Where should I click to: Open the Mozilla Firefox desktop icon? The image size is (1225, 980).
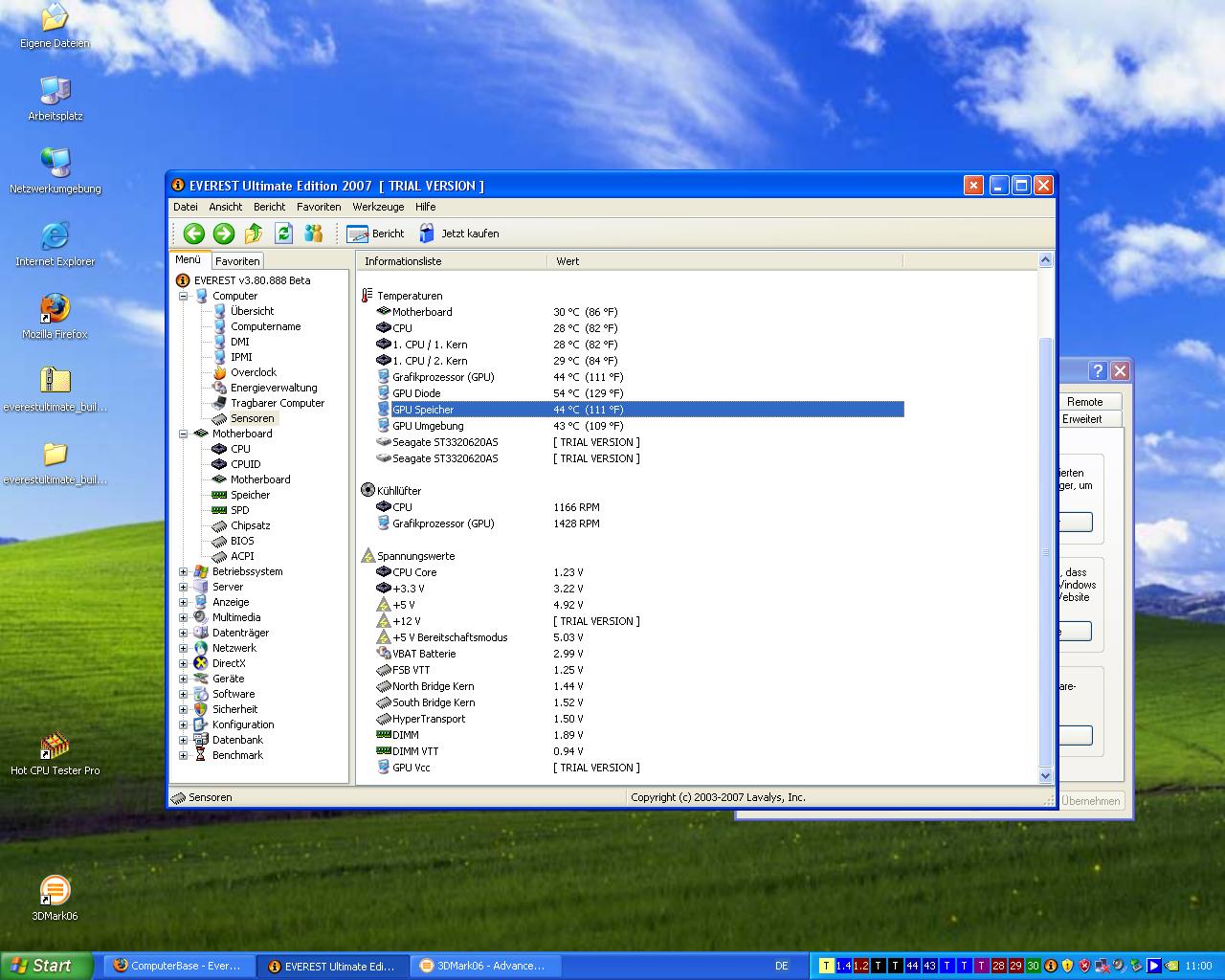pos(55,317)
